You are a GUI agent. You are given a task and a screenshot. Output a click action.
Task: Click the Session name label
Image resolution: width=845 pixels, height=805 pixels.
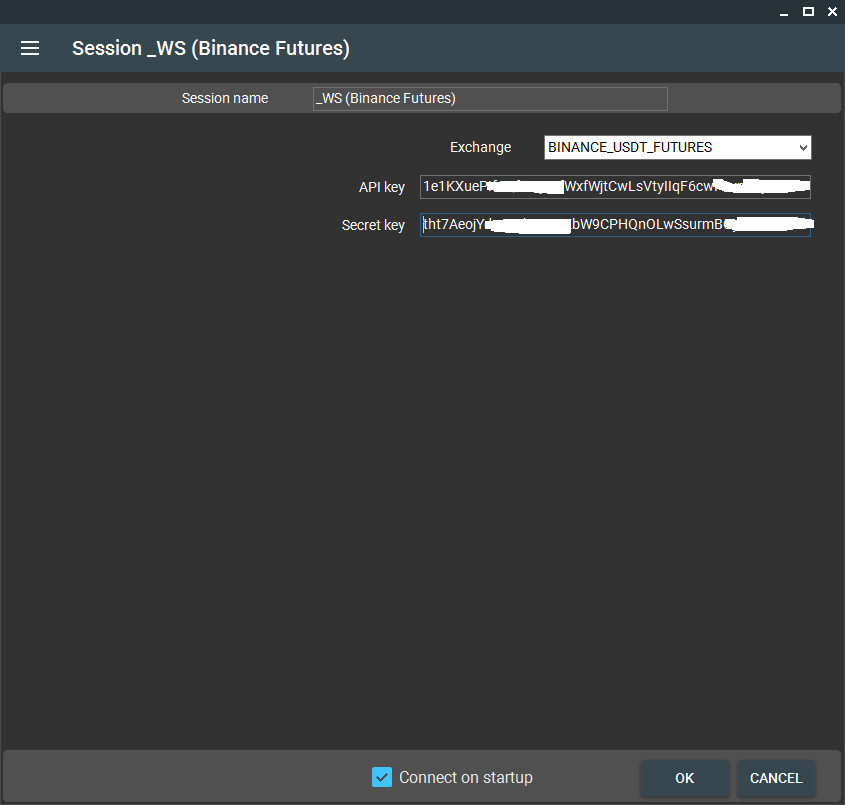[x=225, y=98]
